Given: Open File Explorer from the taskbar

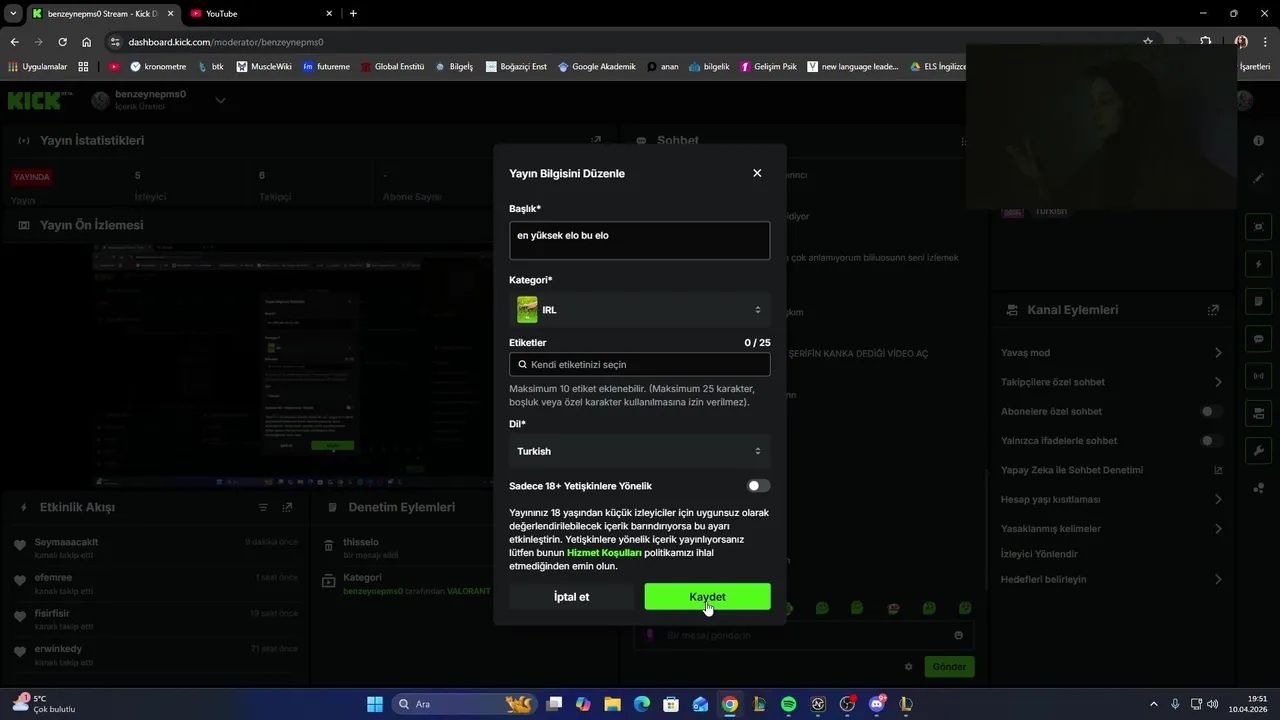Looking at the screenshot, I should coord(613,704).
